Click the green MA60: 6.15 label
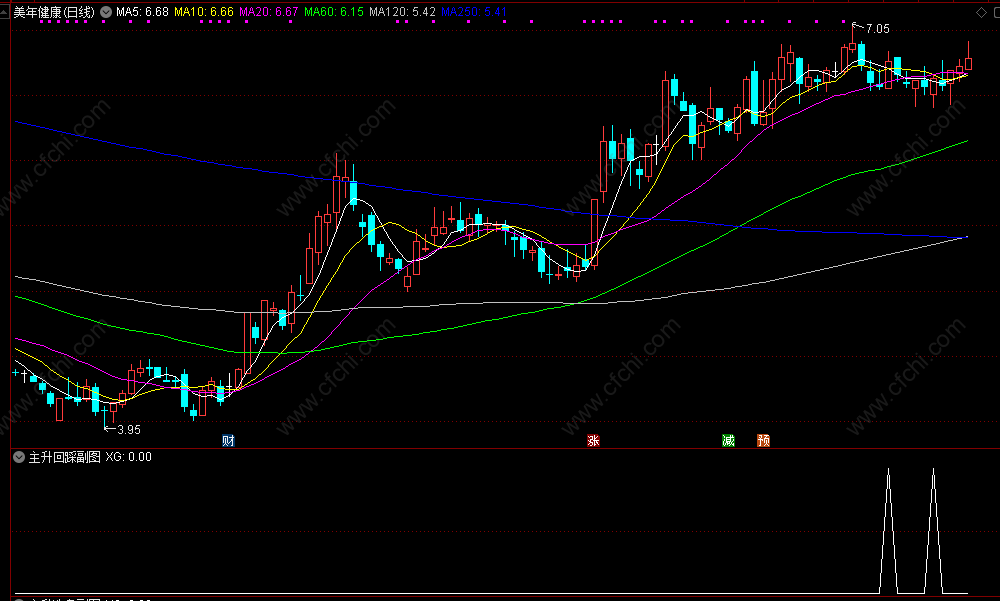 [x=334, y=12]
